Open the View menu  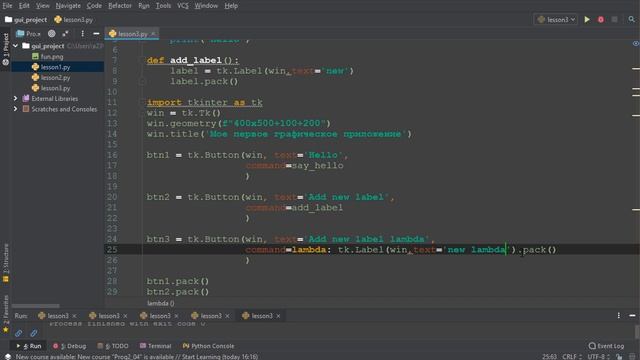point(42,6)
